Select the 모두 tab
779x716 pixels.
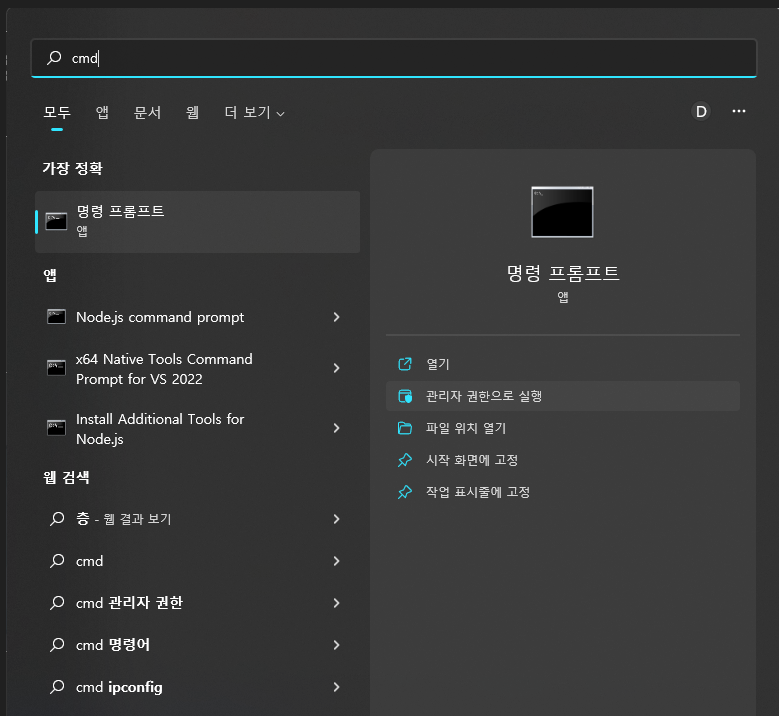pyautogui.click(x=57, y=112)
